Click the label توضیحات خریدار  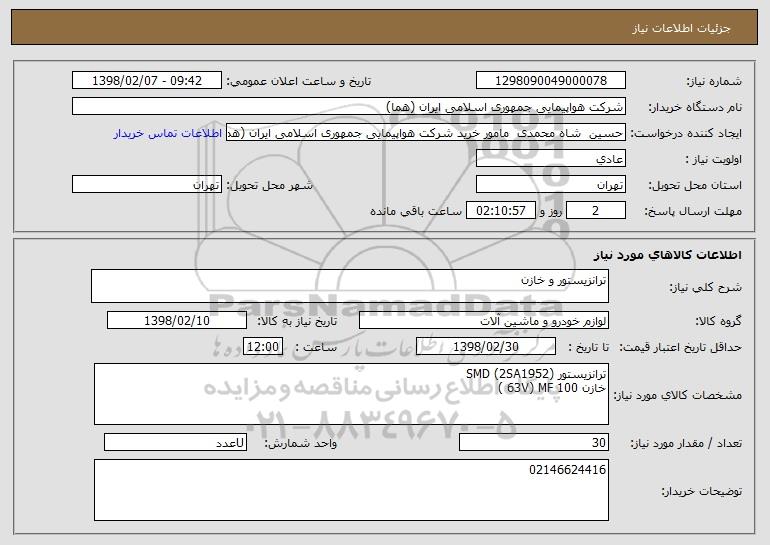point(702,491)
